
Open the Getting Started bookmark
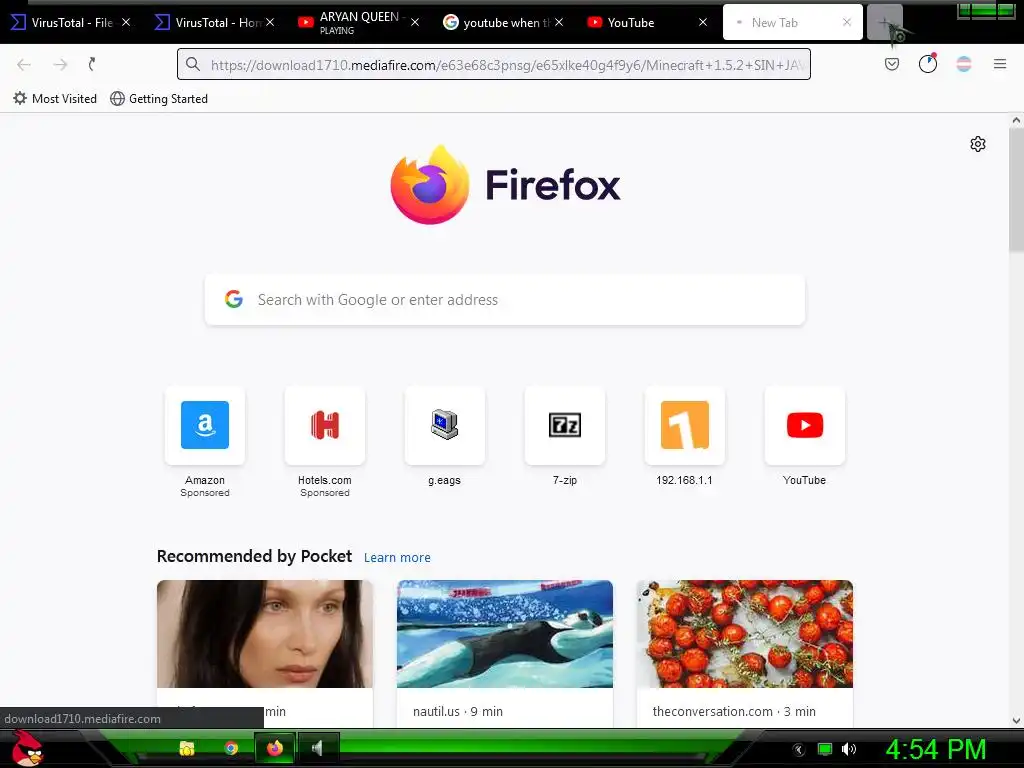click(x=159, y=99)
